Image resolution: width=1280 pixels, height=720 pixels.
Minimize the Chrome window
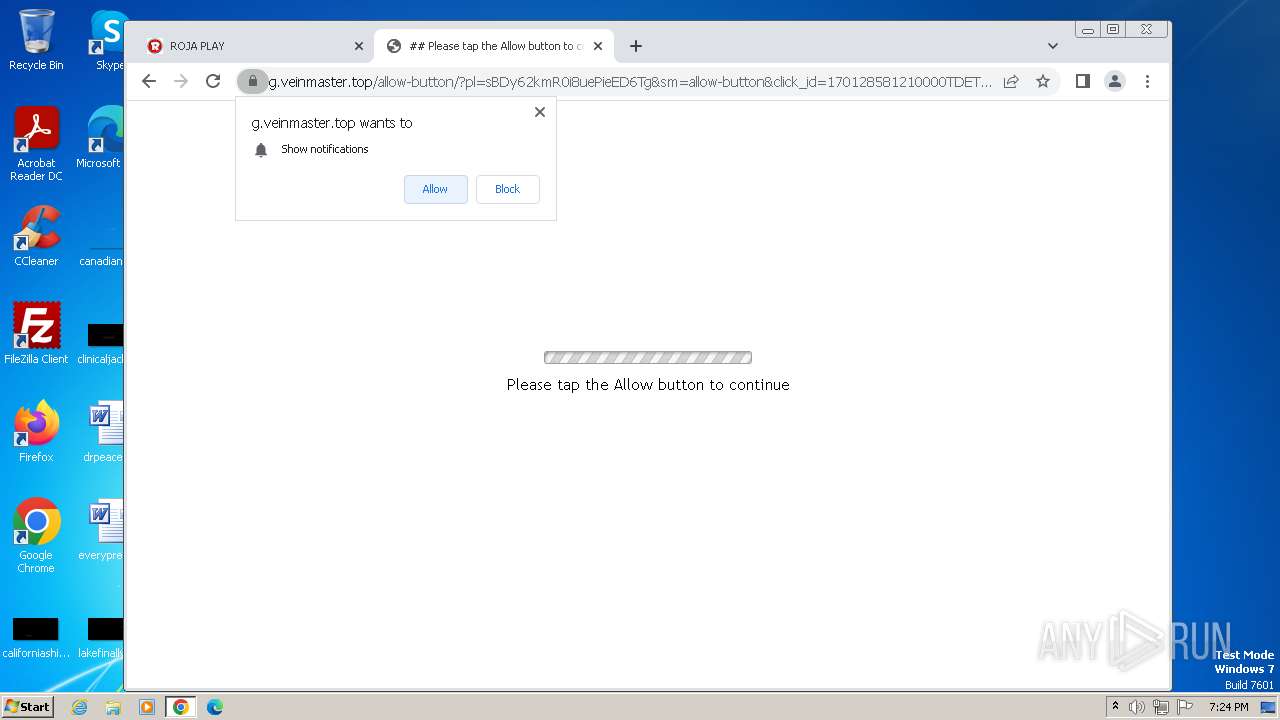pos(1088,30)
